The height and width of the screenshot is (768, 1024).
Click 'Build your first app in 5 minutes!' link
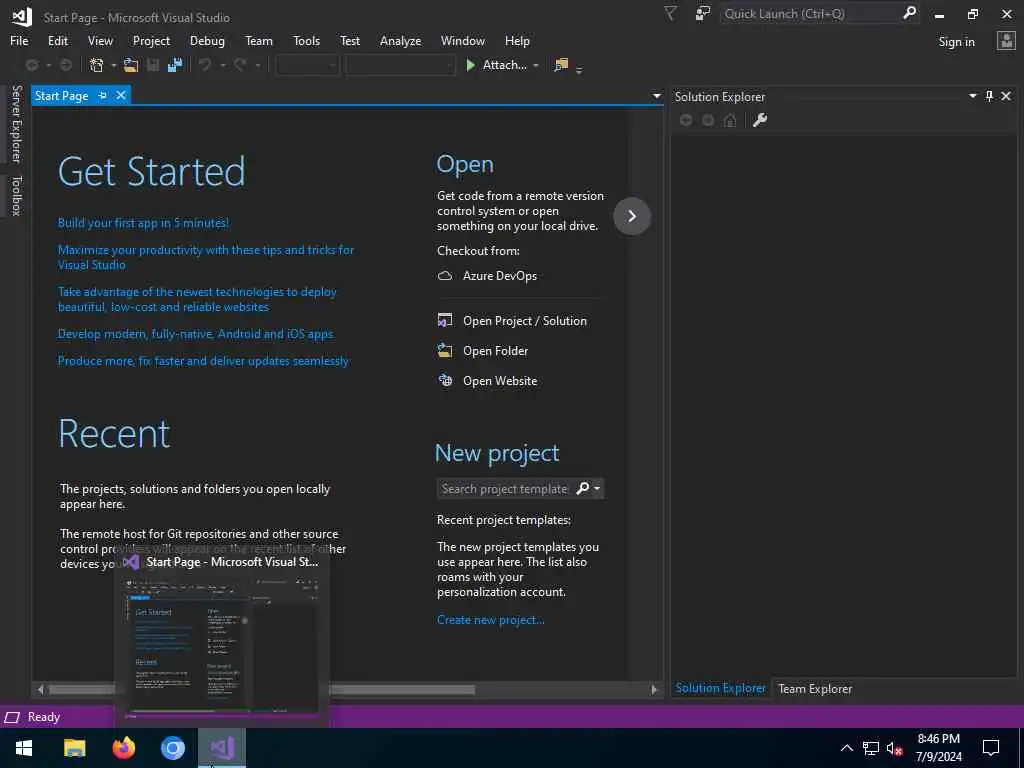click(x=143, y=223)
